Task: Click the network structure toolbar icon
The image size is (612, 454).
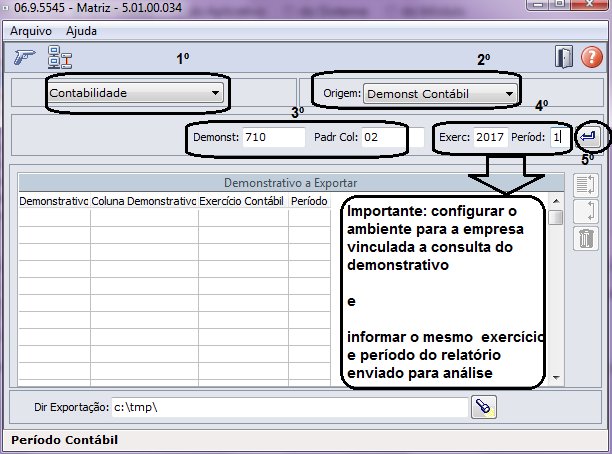Action: click(x=60, y=57)
